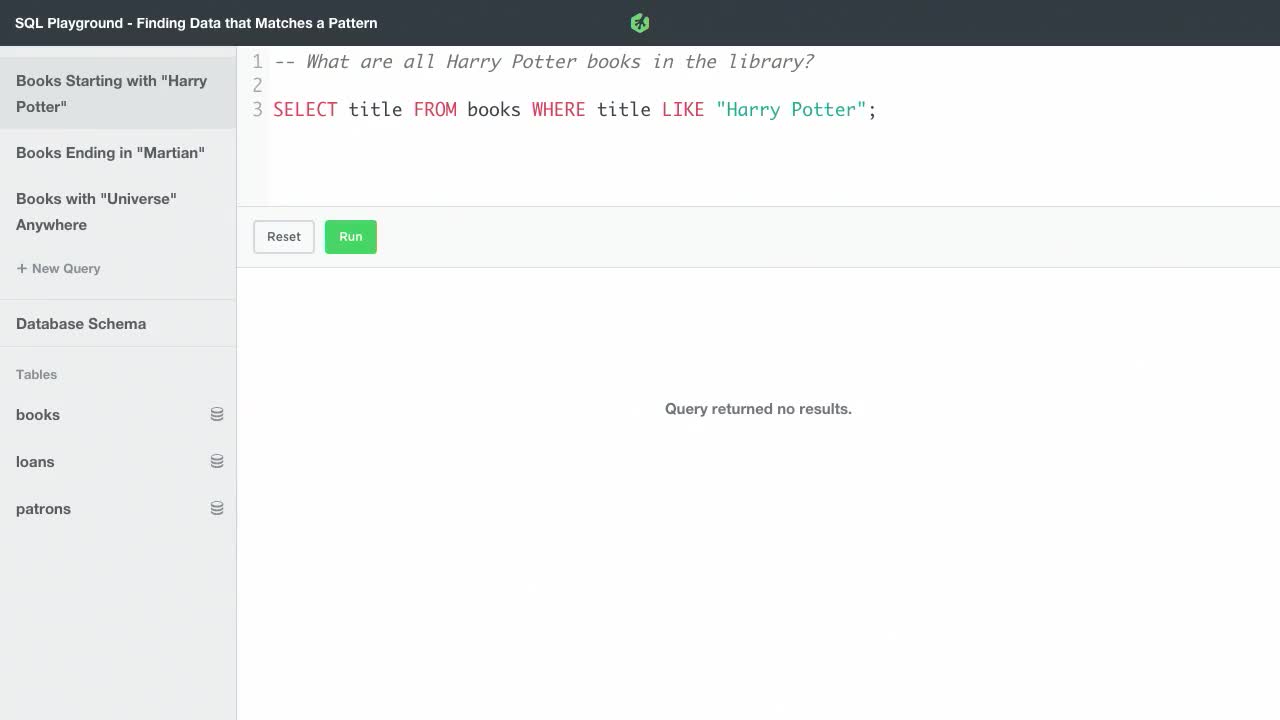
Task: Click the Tables section label
Action: [x=36, y=374]
